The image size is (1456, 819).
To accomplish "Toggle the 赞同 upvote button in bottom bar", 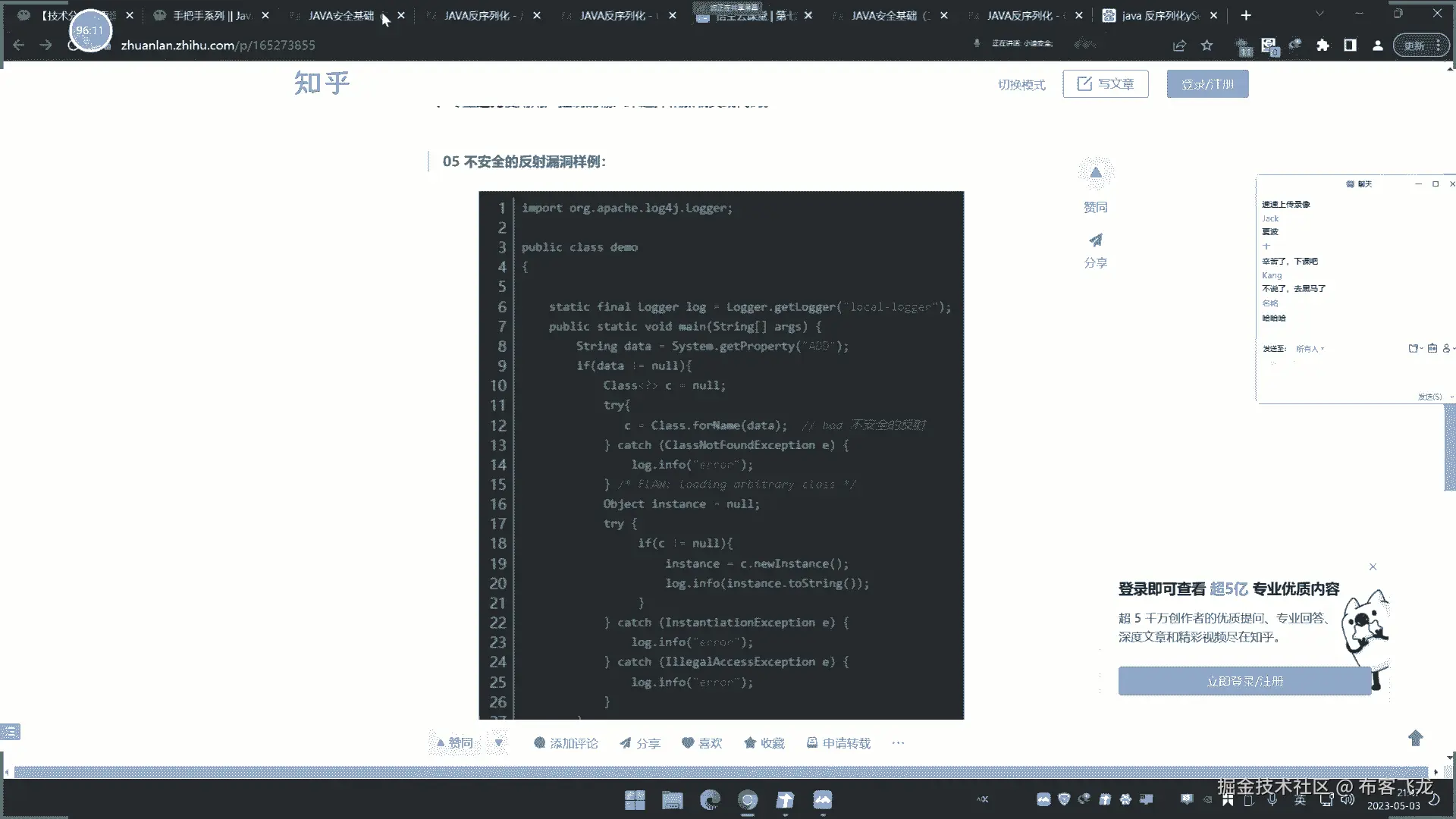I will coord(455,743).
